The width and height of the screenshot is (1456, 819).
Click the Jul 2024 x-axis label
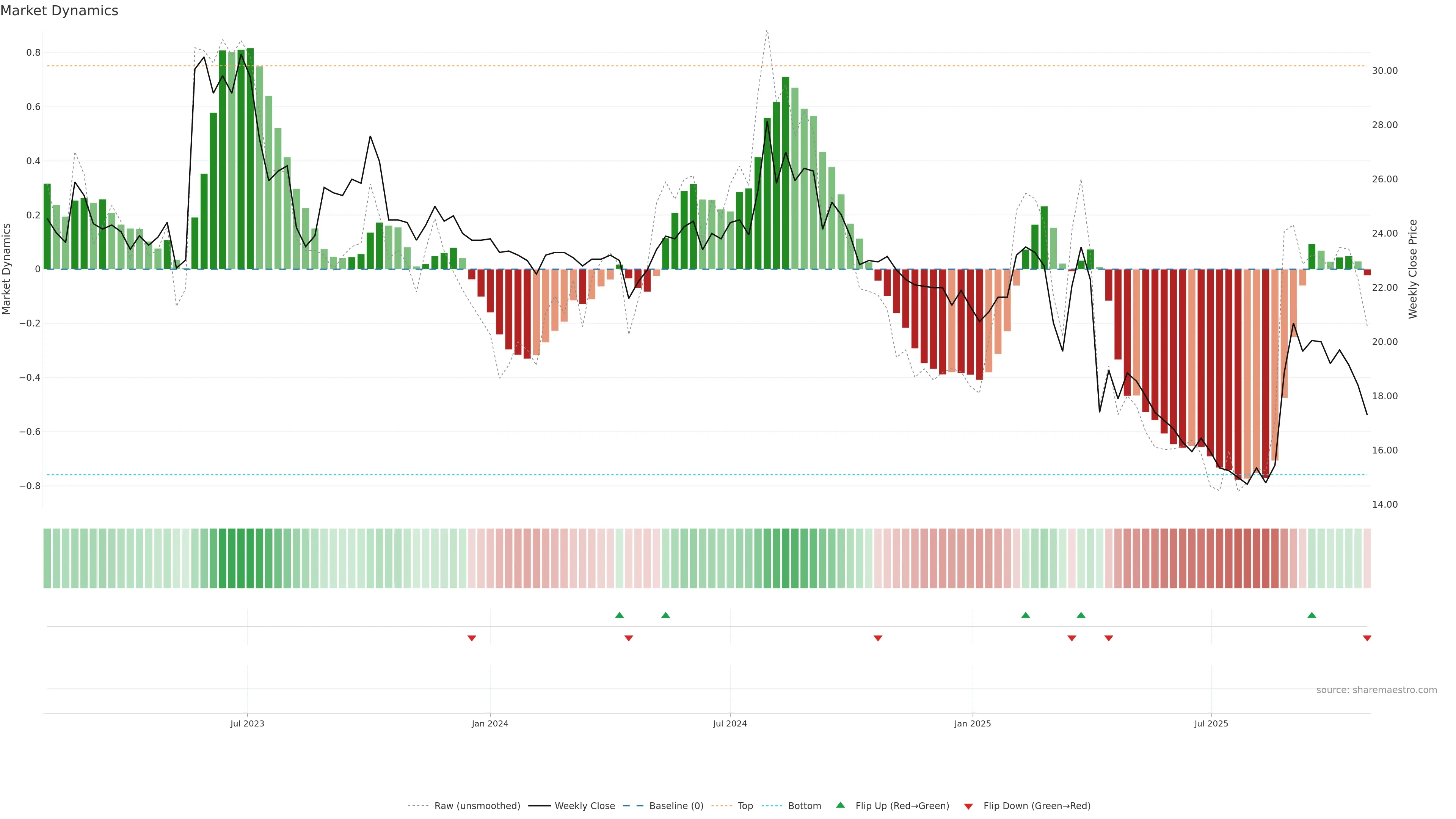click(x=730, y=723)
